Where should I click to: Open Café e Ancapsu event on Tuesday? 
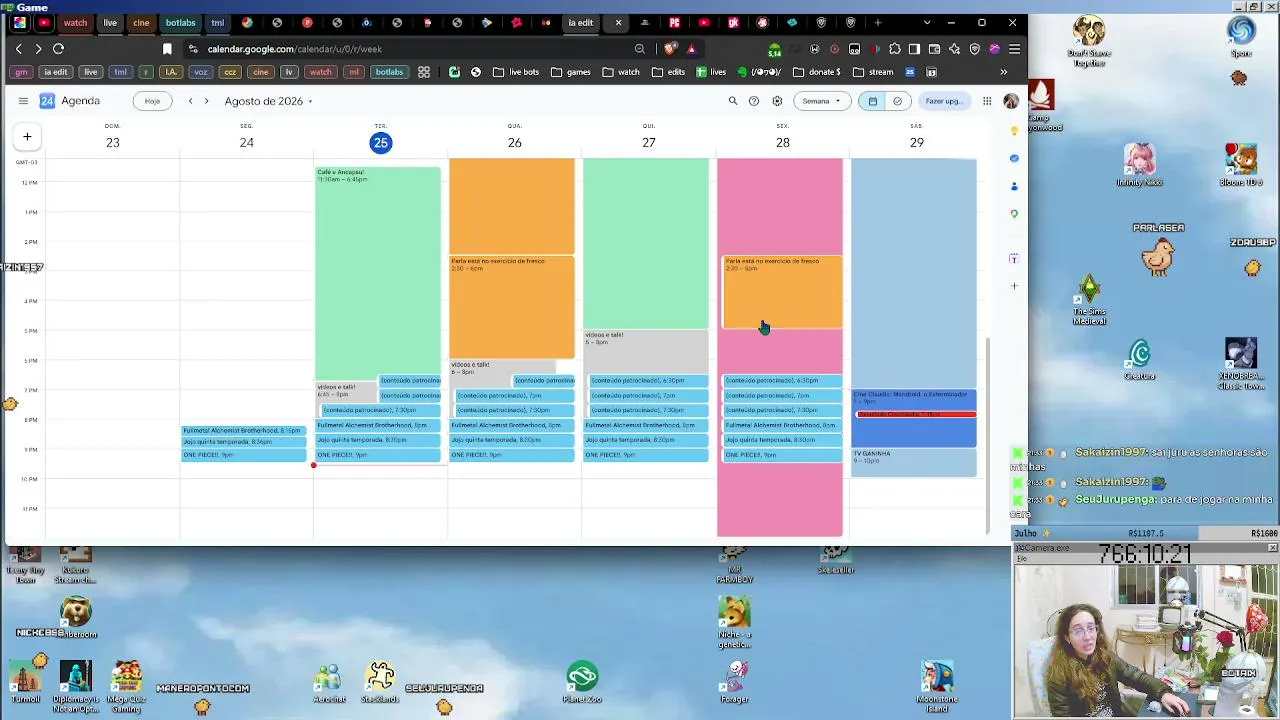click(x=377, y=273)
